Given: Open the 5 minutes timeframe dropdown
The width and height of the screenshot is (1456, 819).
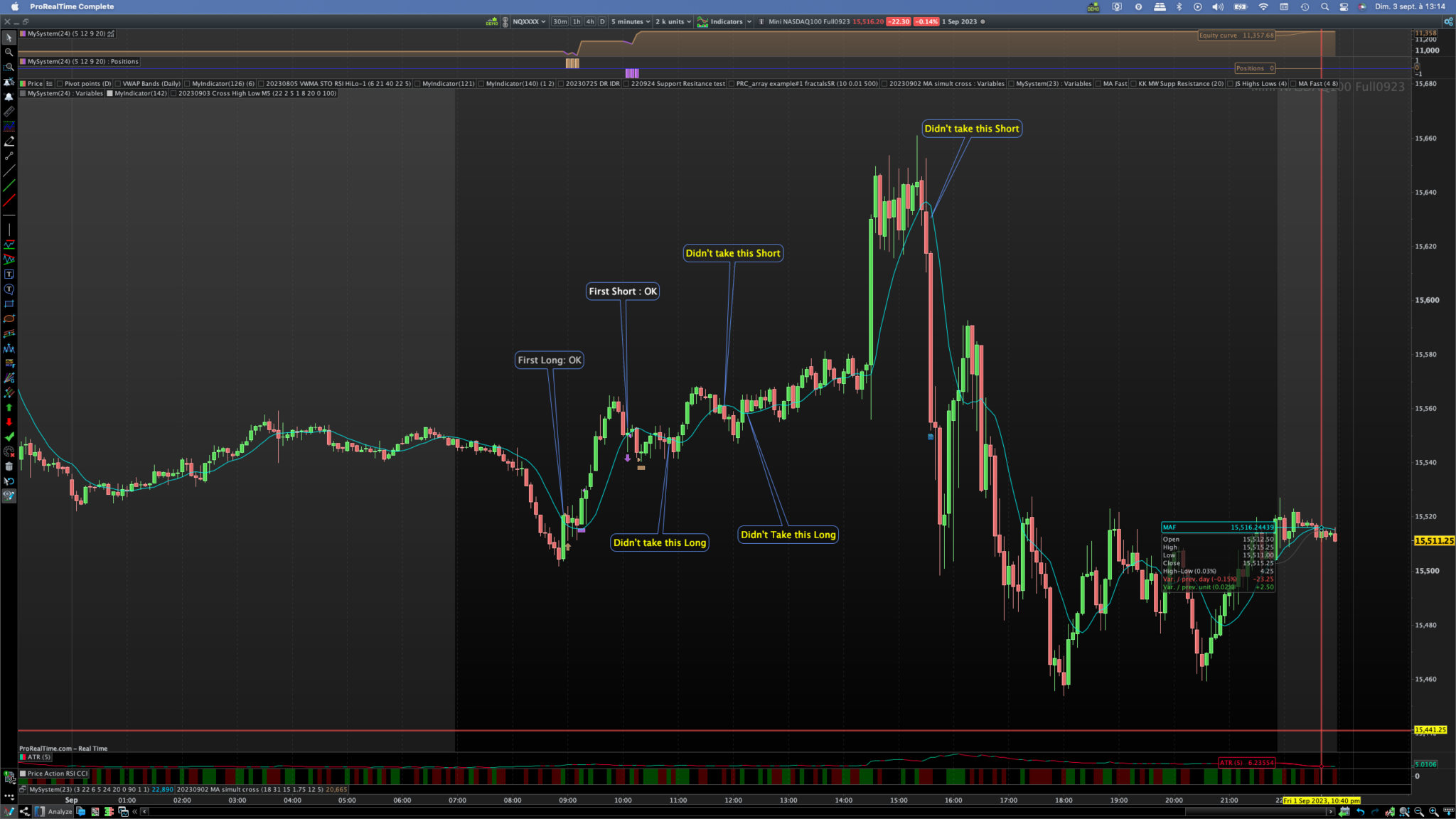Looking at the screenshot, I should point(630,22).
